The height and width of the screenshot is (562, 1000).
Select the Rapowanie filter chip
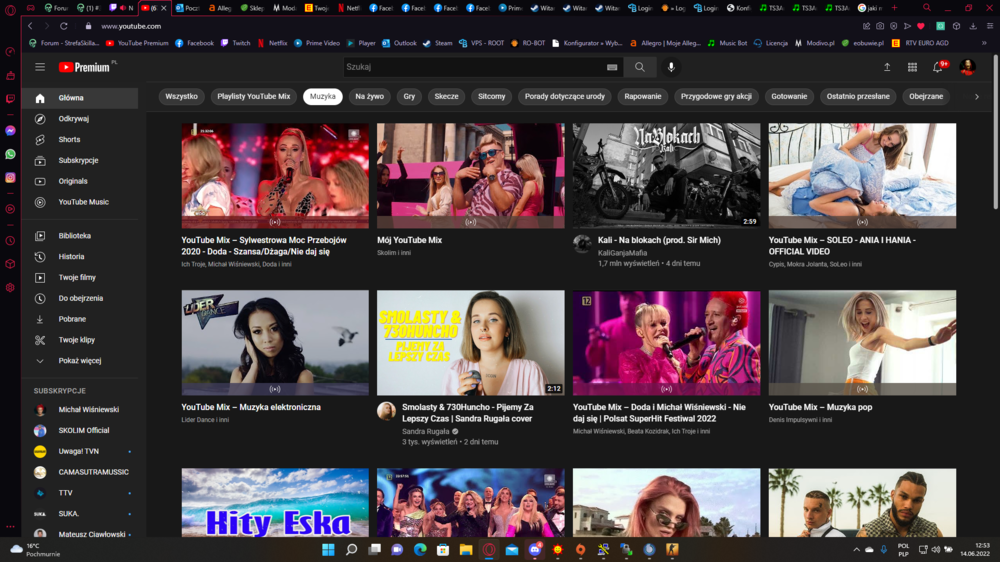coord(643,96)
